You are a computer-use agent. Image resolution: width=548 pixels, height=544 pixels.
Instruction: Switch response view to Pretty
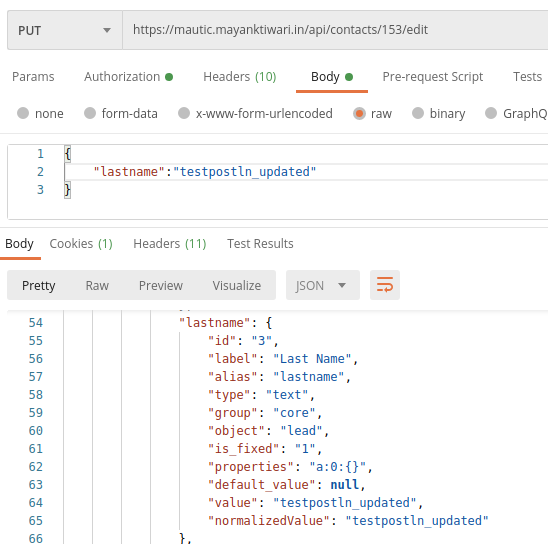(38, 285)
